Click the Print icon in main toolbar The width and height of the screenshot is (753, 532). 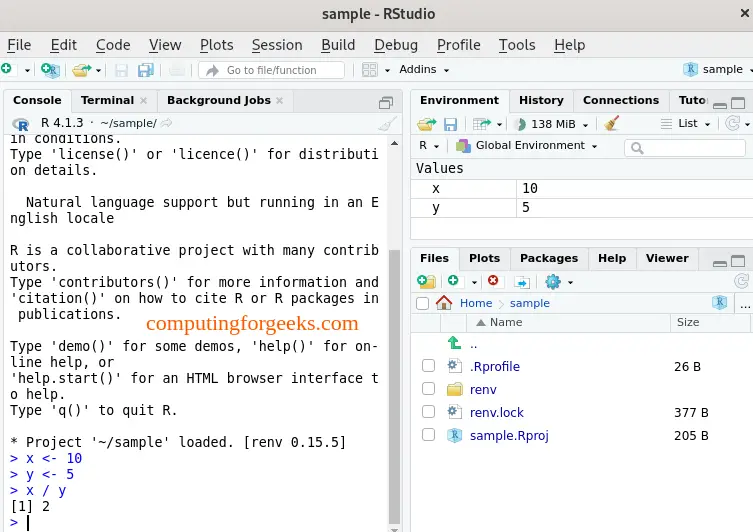[x=177, y=71]
